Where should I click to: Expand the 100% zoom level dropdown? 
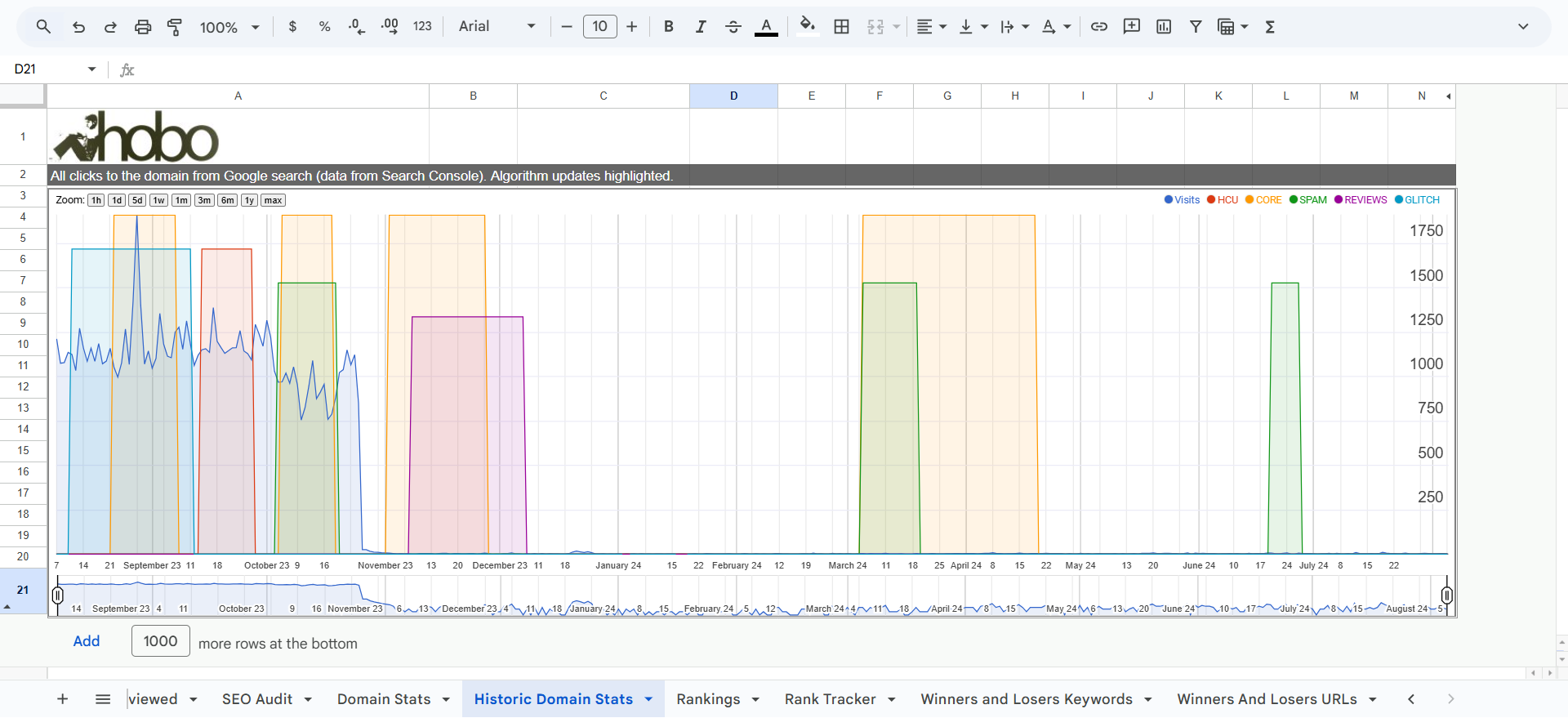[x=229, y=27]
